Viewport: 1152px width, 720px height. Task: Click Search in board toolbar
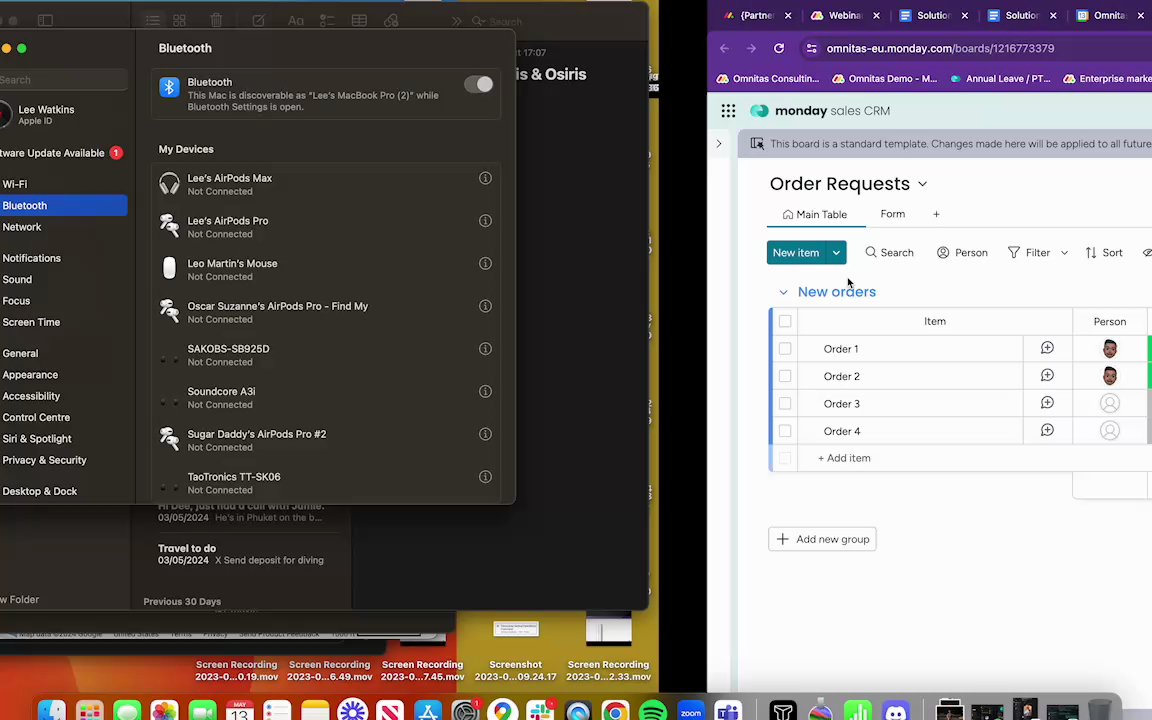[889, 253]
